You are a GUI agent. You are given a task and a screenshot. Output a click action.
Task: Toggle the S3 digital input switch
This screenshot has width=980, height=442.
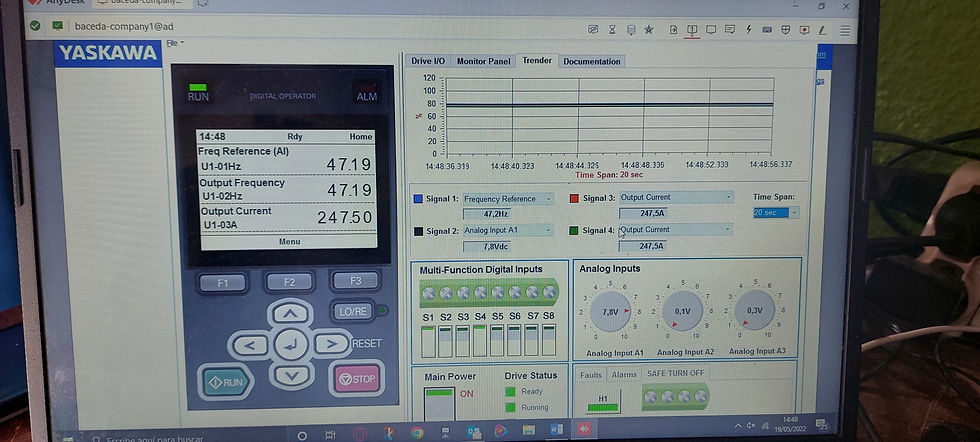tap(462, 341)
